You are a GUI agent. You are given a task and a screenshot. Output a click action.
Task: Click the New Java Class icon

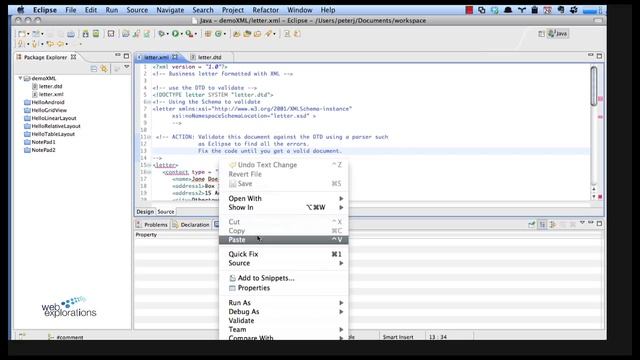tap(218, 34)
